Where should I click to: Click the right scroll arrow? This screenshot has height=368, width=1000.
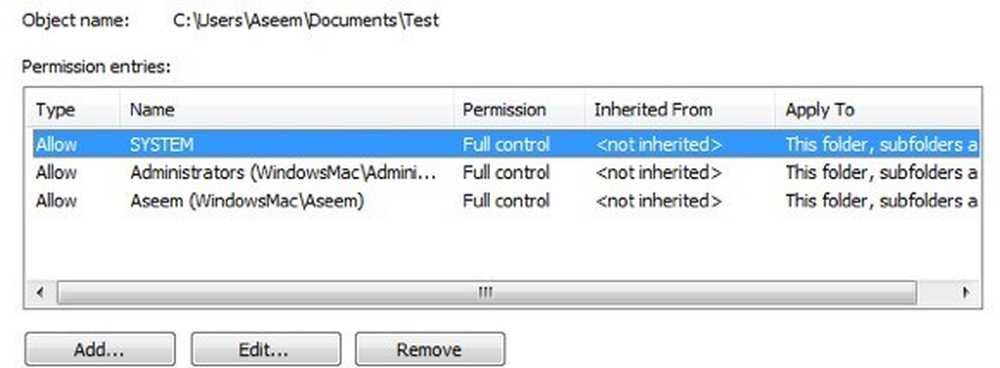pos(966,293)
